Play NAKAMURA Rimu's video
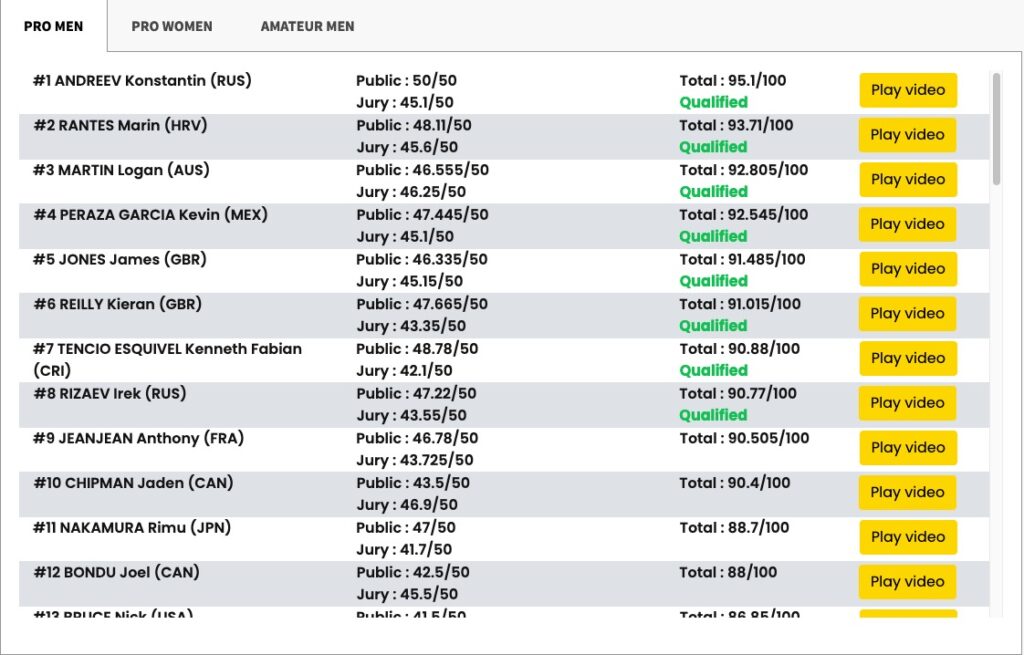Image resolution: width=1024 pixels, height=655 pixels. (x=908, y=537)
